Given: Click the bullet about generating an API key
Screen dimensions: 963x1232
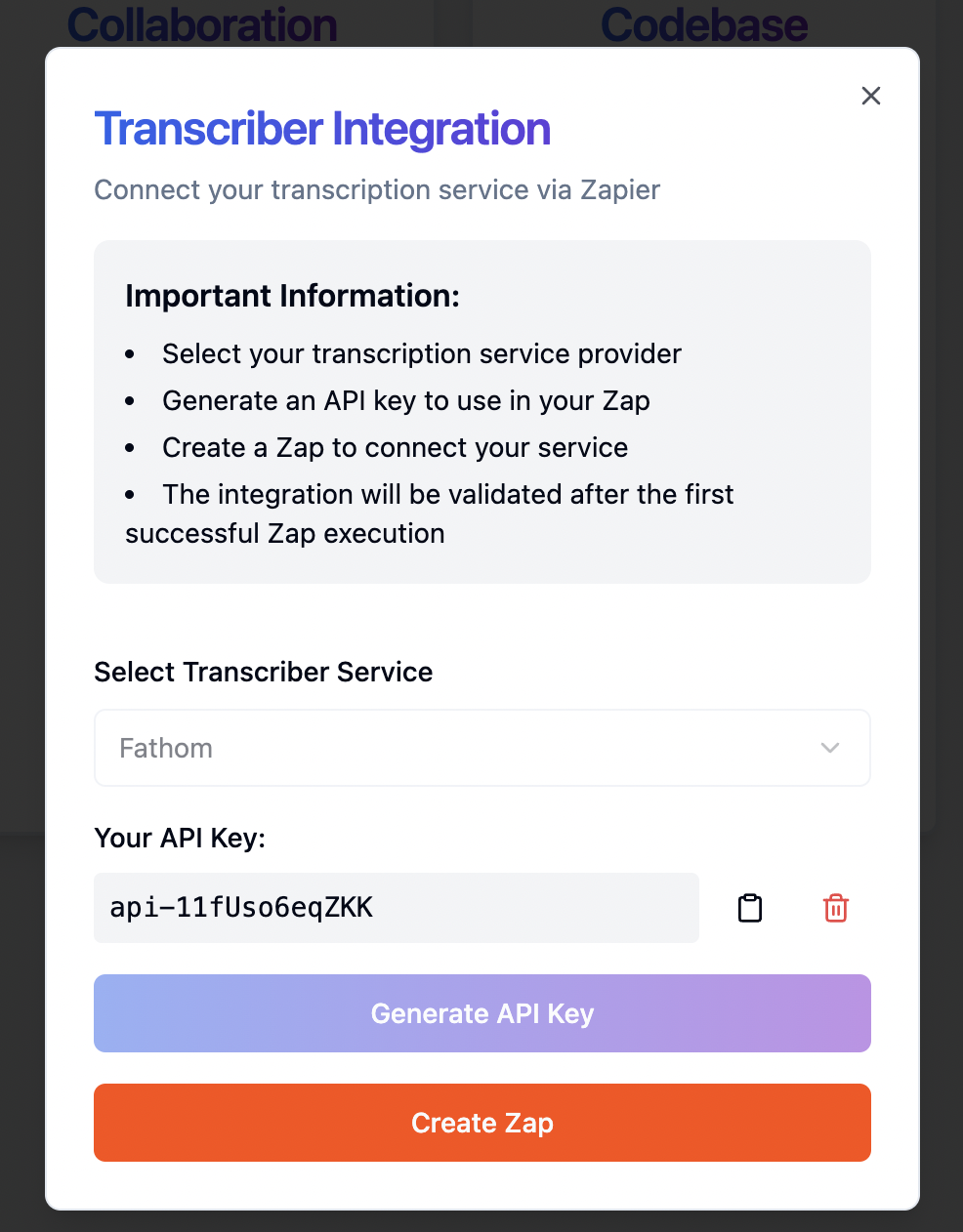Looking at the screenshot, I should click(x=406, y=400).
